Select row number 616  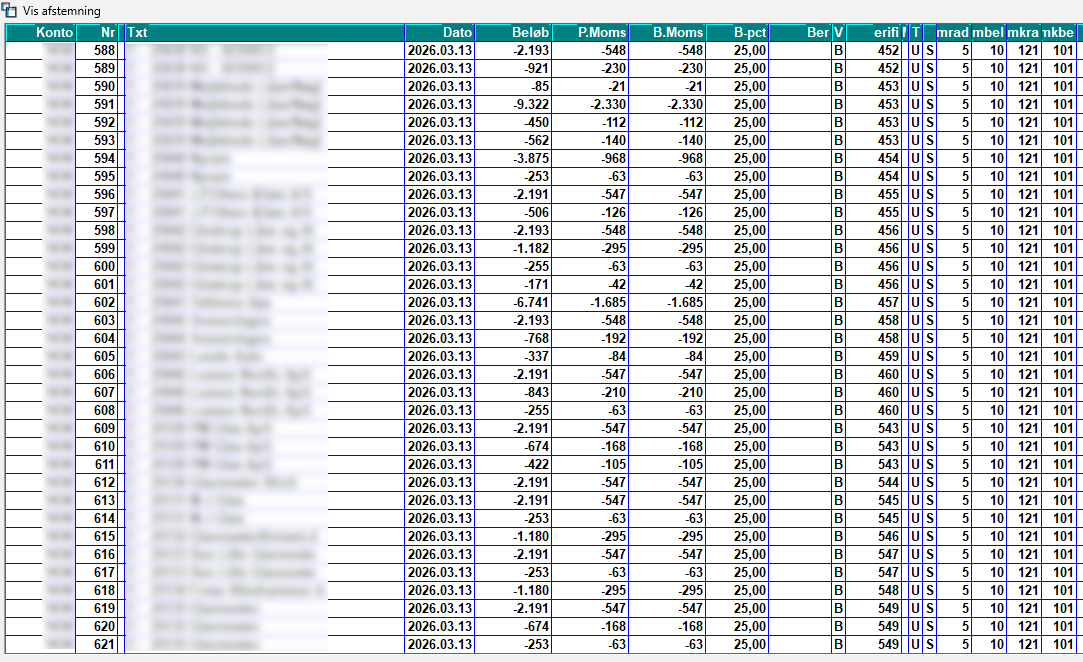point(105,554)
